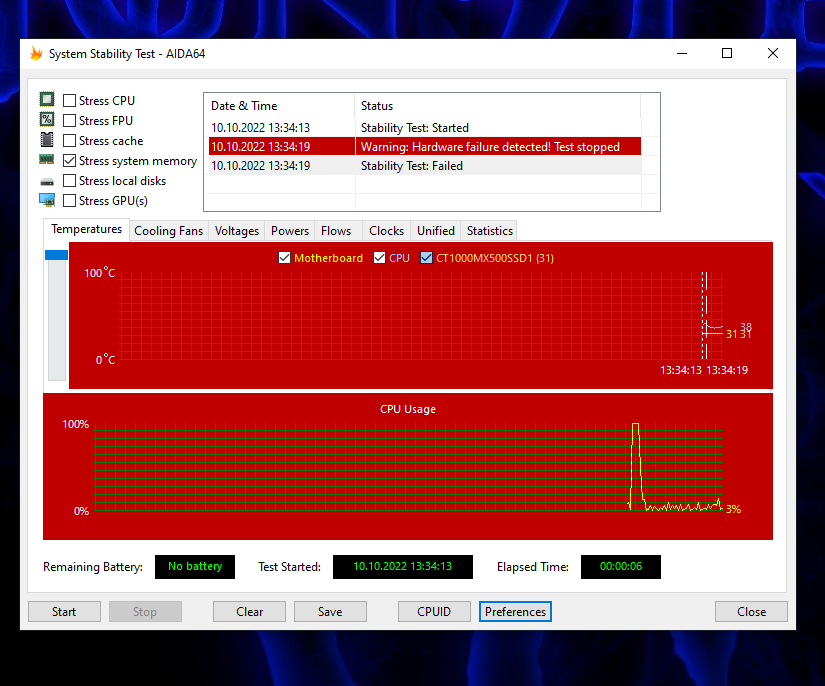825x686 pixels.
Task: Select the 'Stability Test: Failed' log row
Action: click(425, 166)
